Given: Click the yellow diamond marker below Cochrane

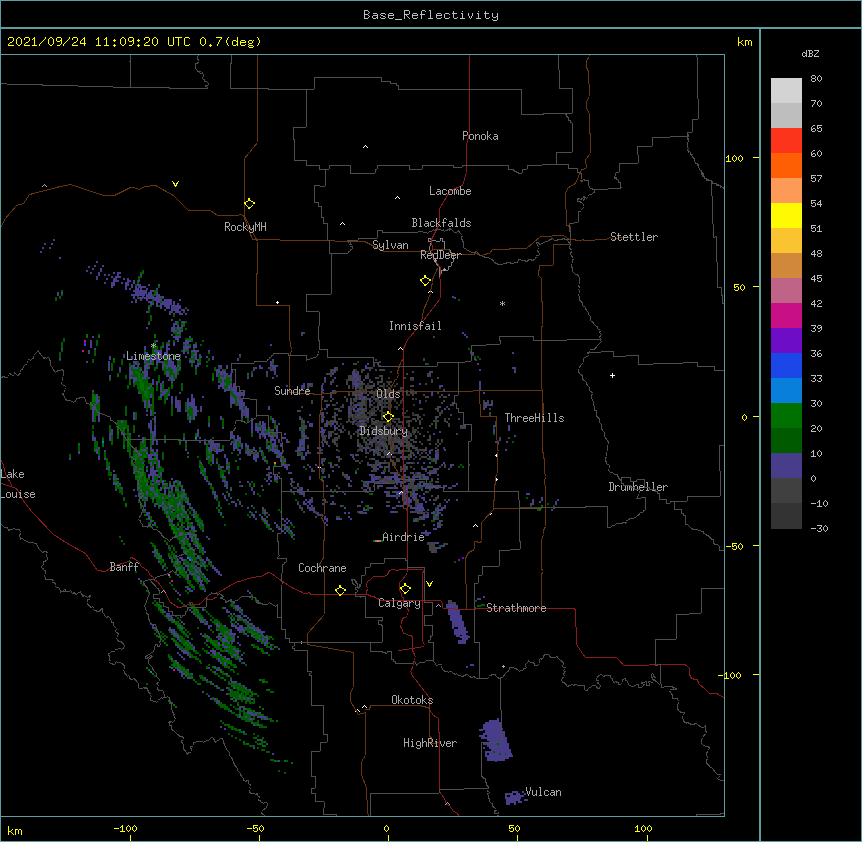Looking at the screenshot, I should pyautogui.click(x=340, y=590).
